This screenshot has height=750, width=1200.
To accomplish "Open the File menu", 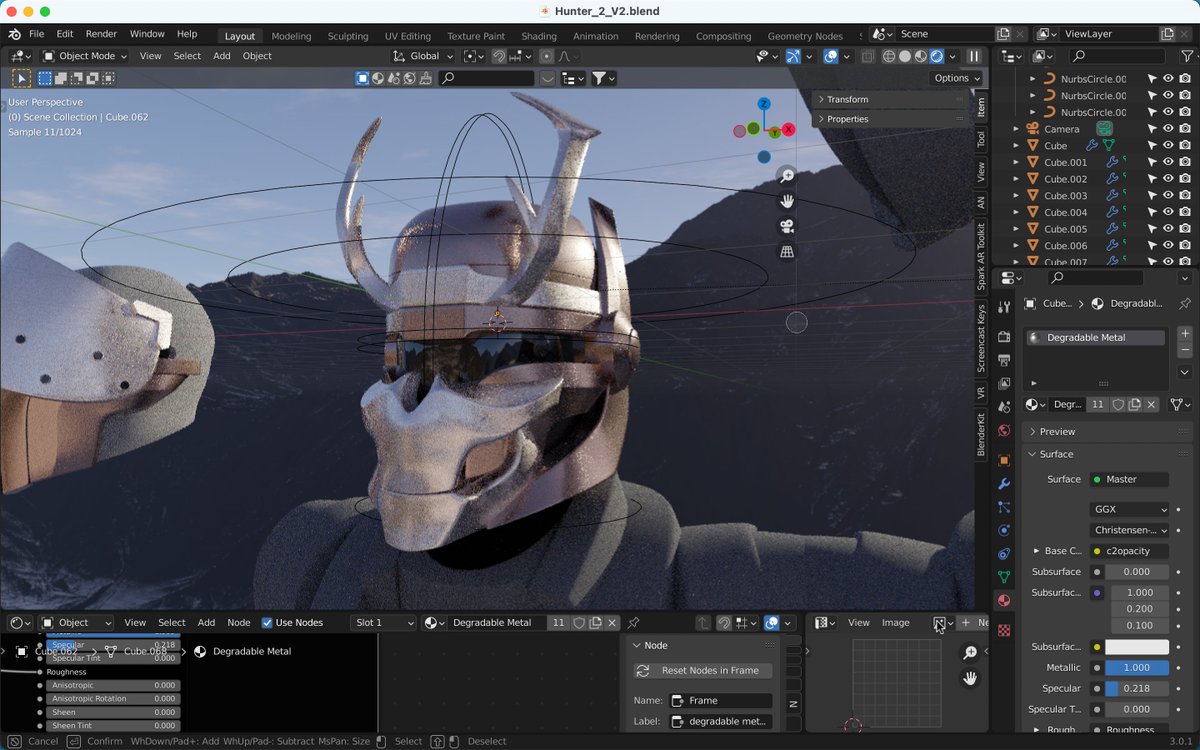I will 37,34.
